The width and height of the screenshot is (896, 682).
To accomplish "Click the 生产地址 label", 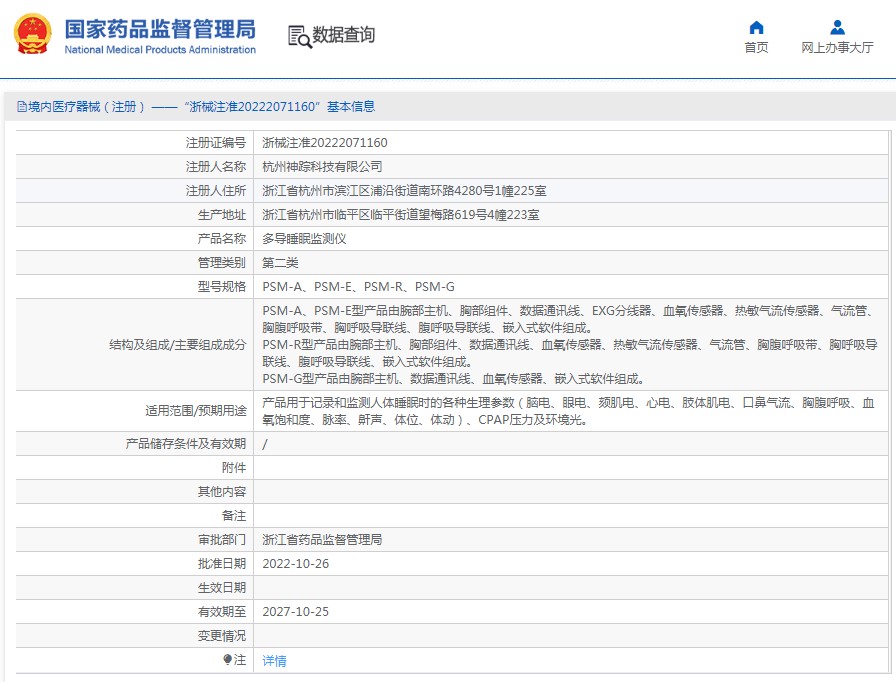I will pyautogui.click(x=222, y=215).
